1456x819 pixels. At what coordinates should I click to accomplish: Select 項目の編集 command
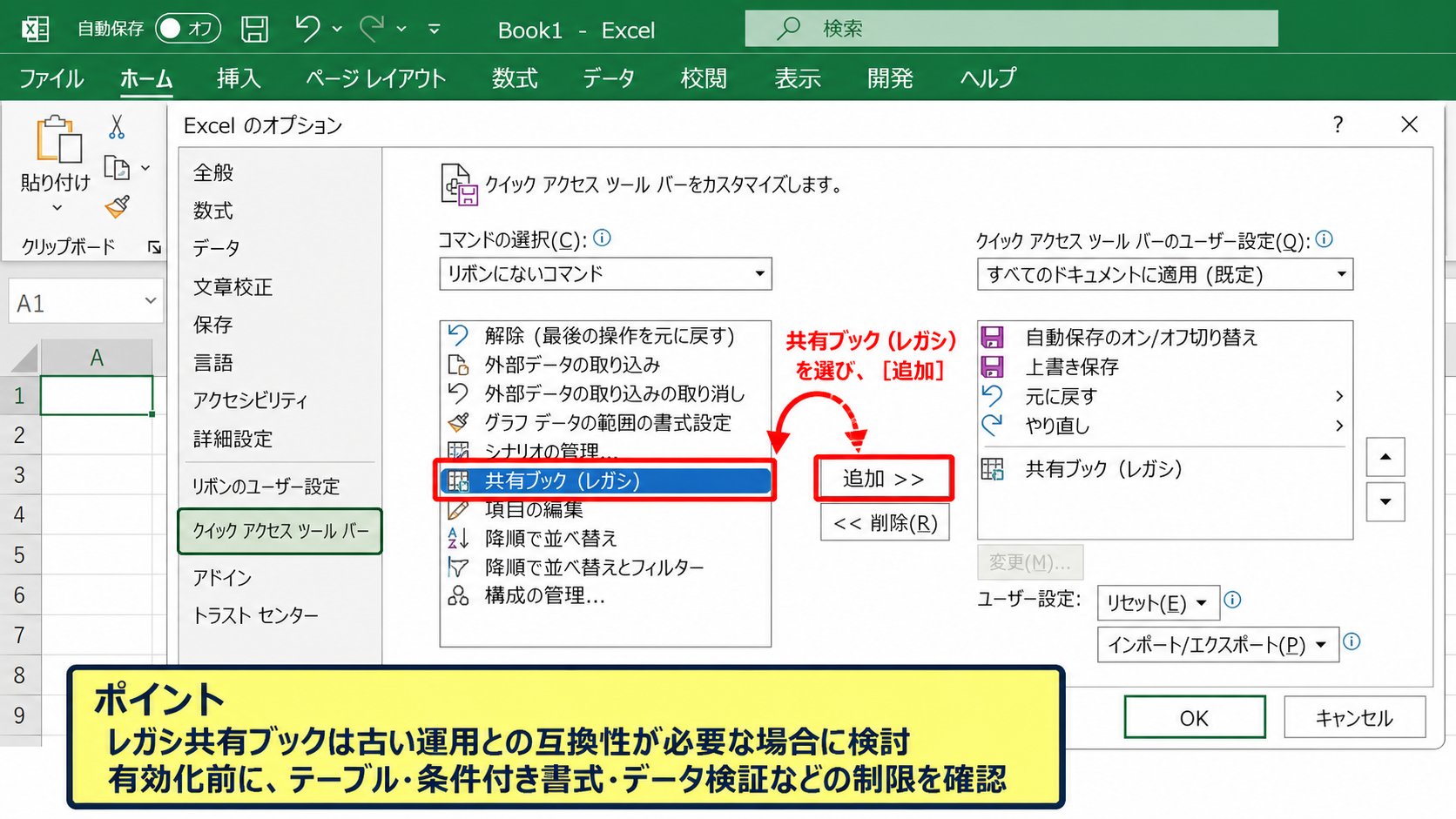click(605, 509)
